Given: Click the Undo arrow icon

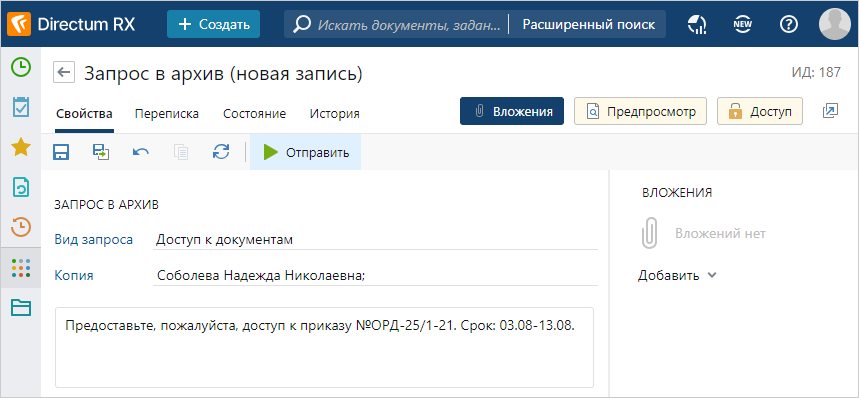Looking at the screenshot, I should 141,152.
